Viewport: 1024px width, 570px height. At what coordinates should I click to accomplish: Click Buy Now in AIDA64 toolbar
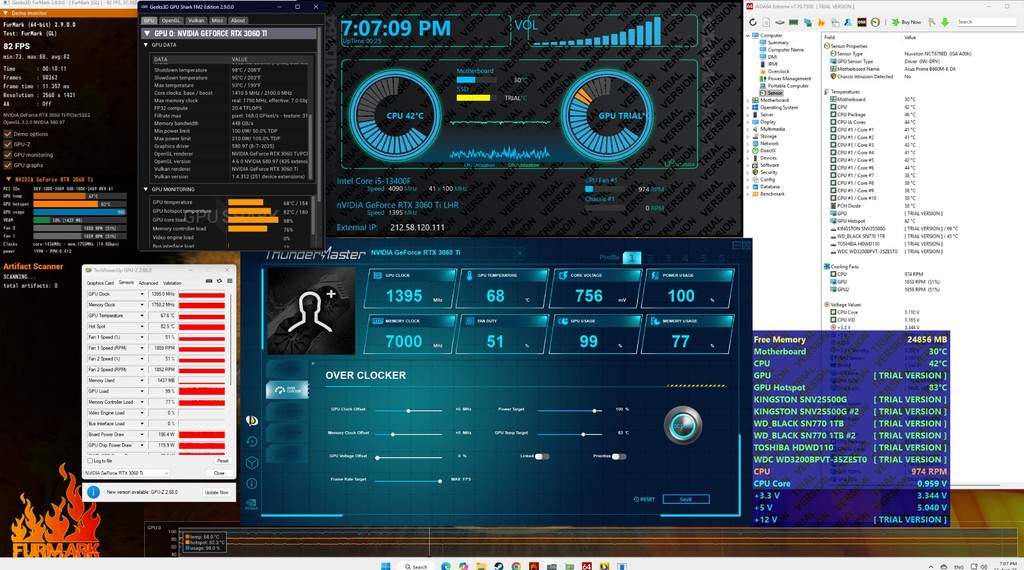coord(908,22)
